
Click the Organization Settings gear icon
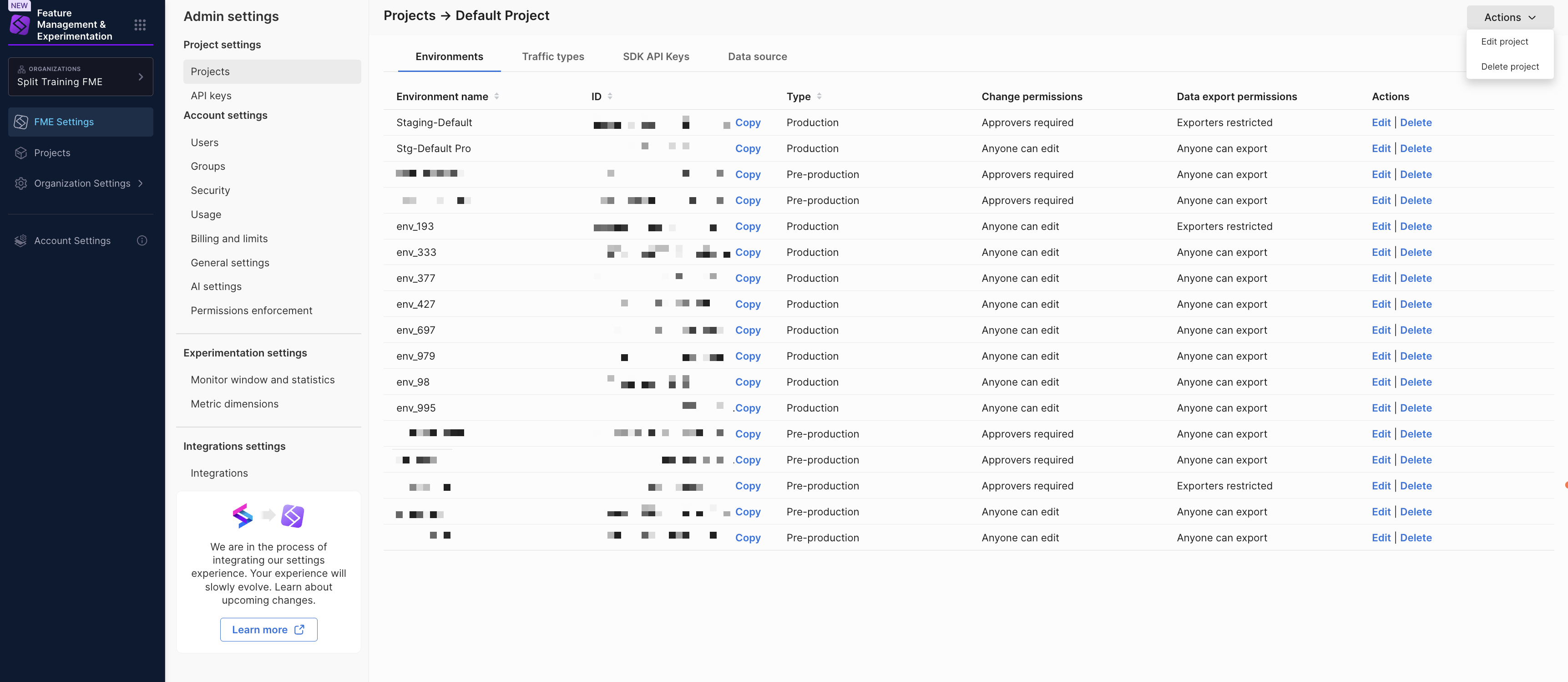20,183
